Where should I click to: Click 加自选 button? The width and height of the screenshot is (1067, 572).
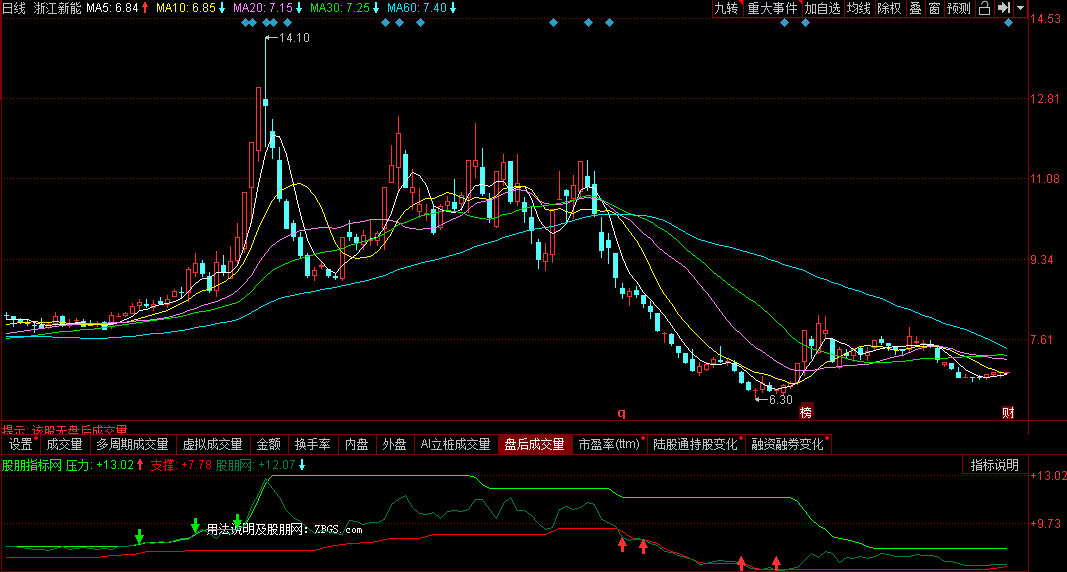(822, 8)
